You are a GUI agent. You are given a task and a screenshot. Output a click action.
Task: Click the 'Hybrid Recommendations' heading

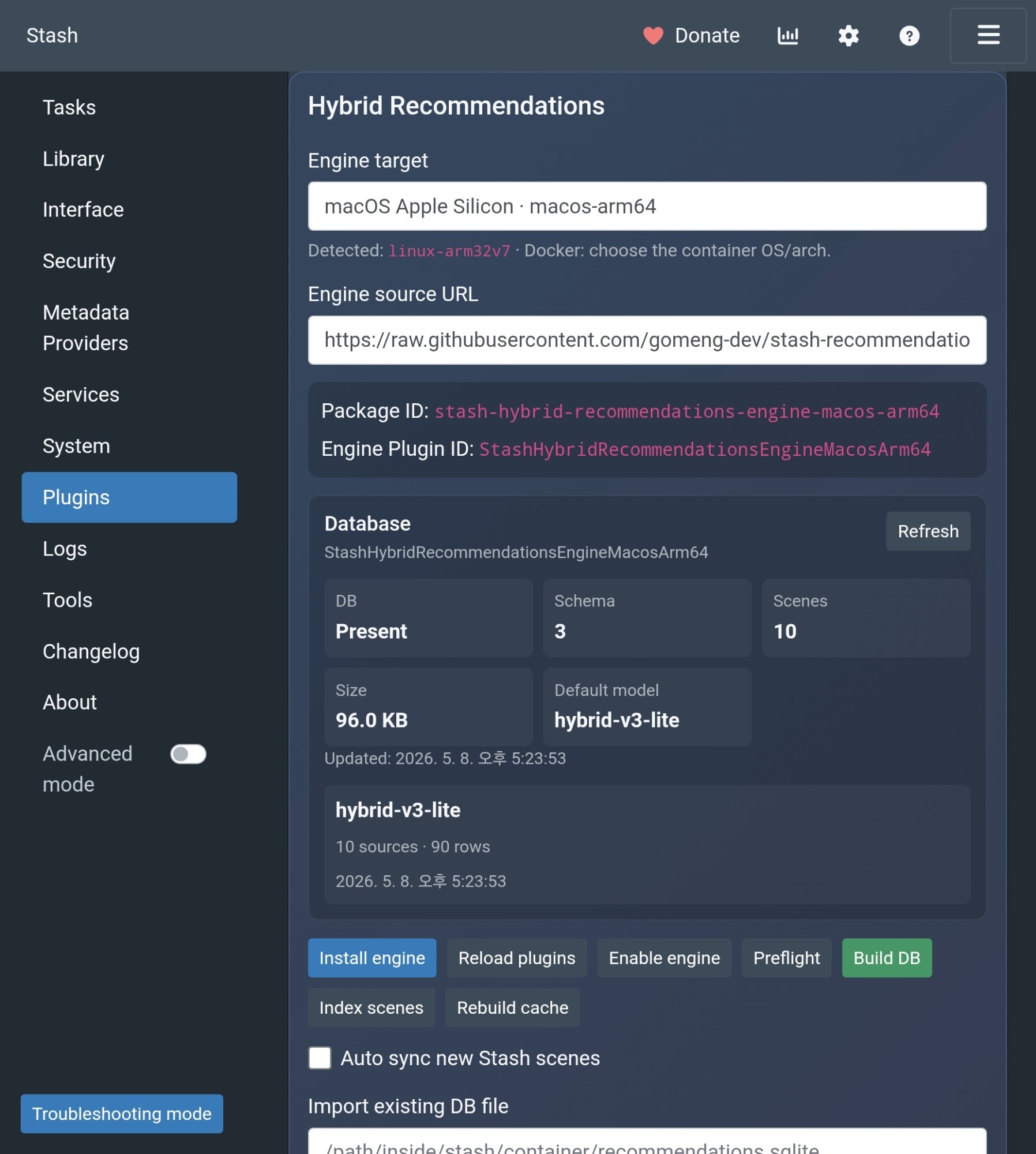click(456, 106)
